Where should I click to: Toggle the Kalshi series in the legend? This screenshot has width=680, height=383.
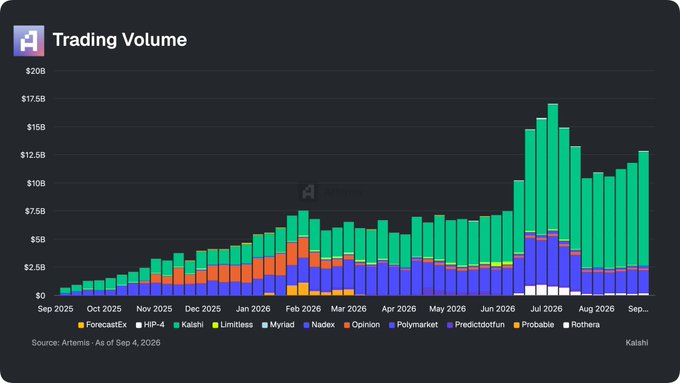pos(188,325)
